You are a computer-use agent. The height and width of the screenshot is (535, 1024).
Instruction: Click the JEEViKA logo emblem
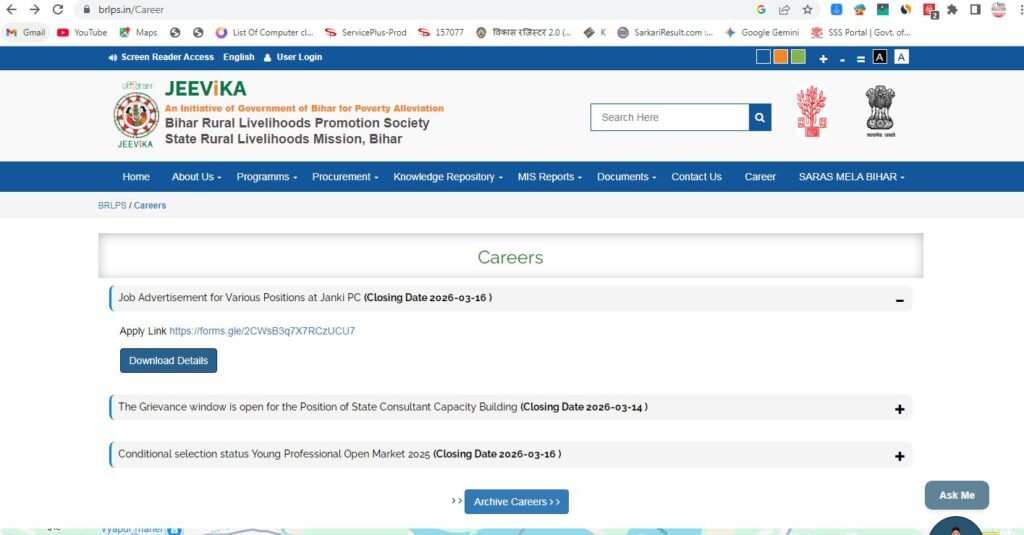click(134, 115)
